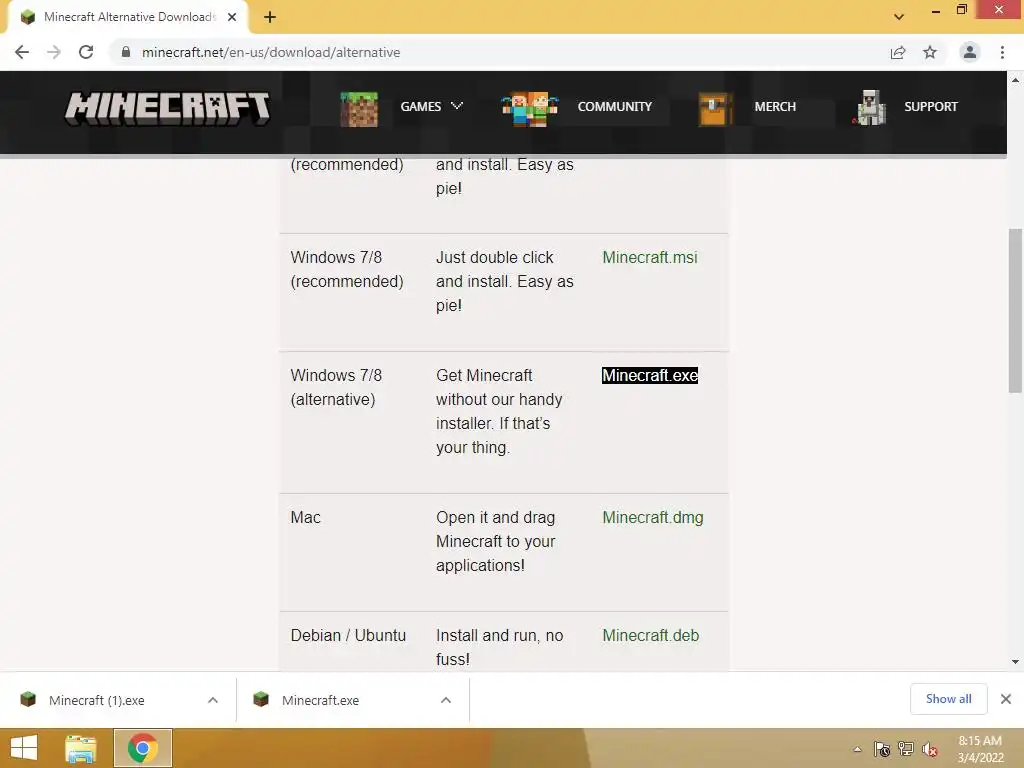Open the Windows Start button
Image resolution: width=1024 pixels, height=768 pixels.
(x=24, y=748)
